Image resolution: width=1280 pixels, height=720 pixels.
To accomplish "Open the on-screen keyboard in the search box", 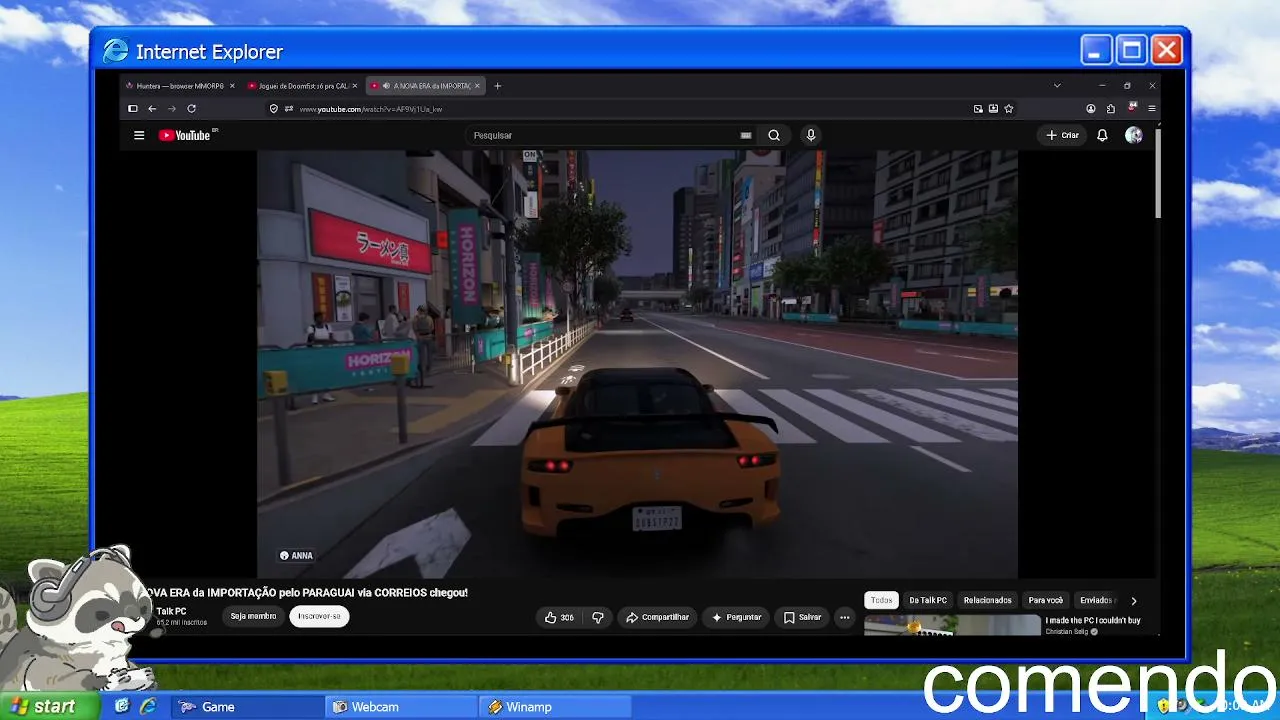I will point(746,135).
